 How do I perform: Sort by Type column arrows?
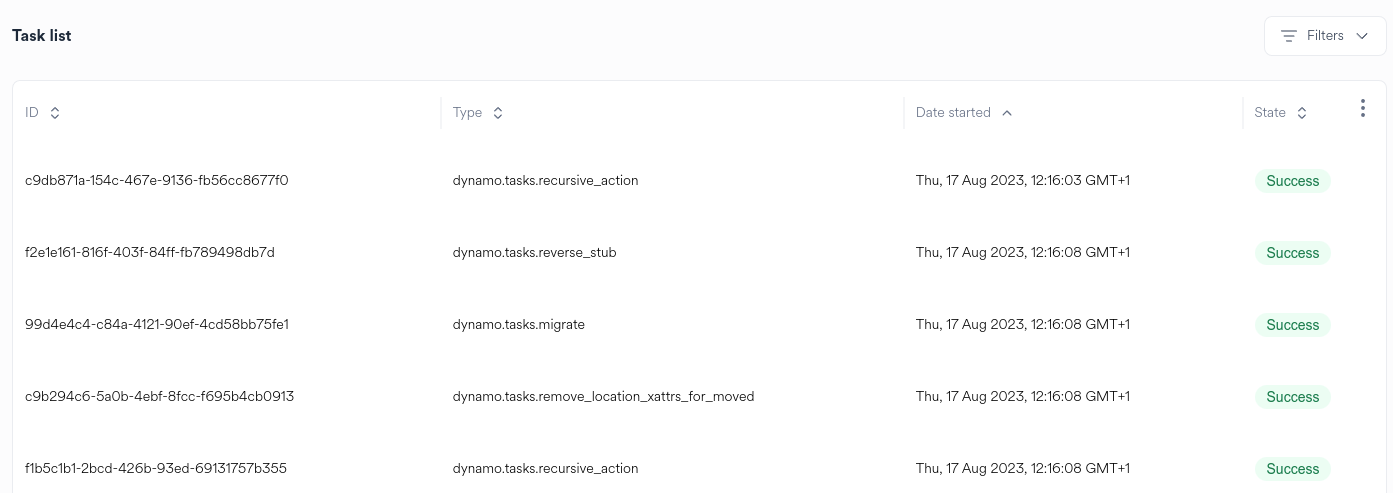point(498,113)
